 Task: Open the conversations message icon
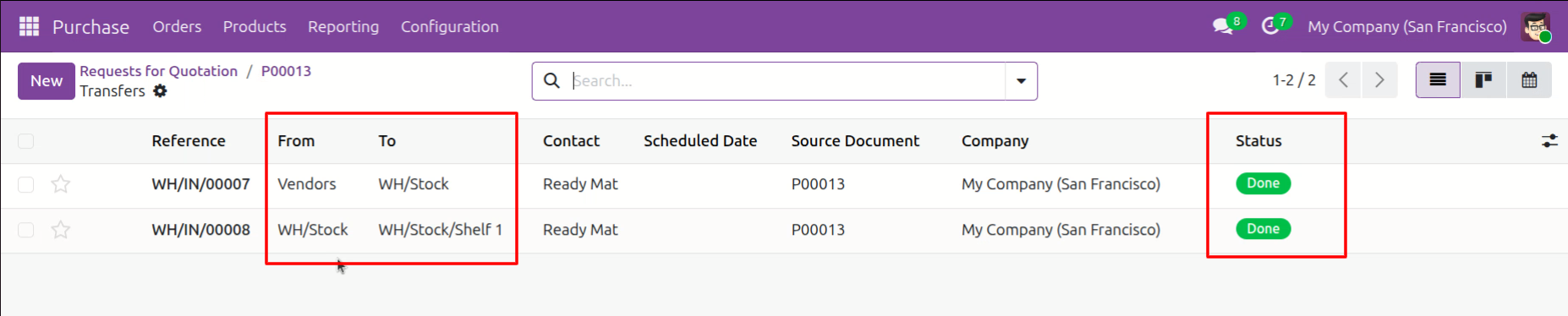1223,27
